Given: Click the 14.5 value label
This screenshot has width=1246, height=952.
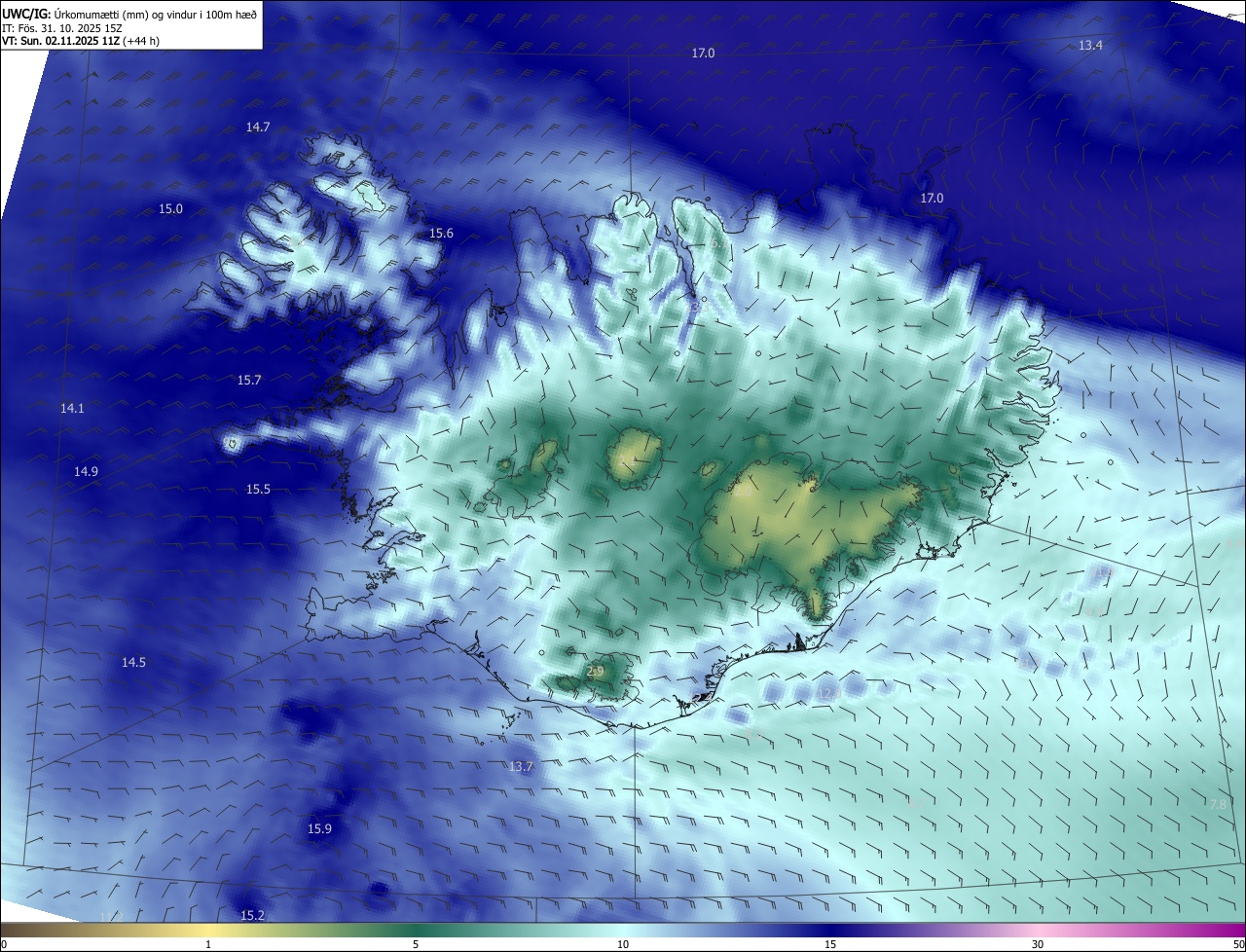Looking at the screenshot, I should [133, 663].
